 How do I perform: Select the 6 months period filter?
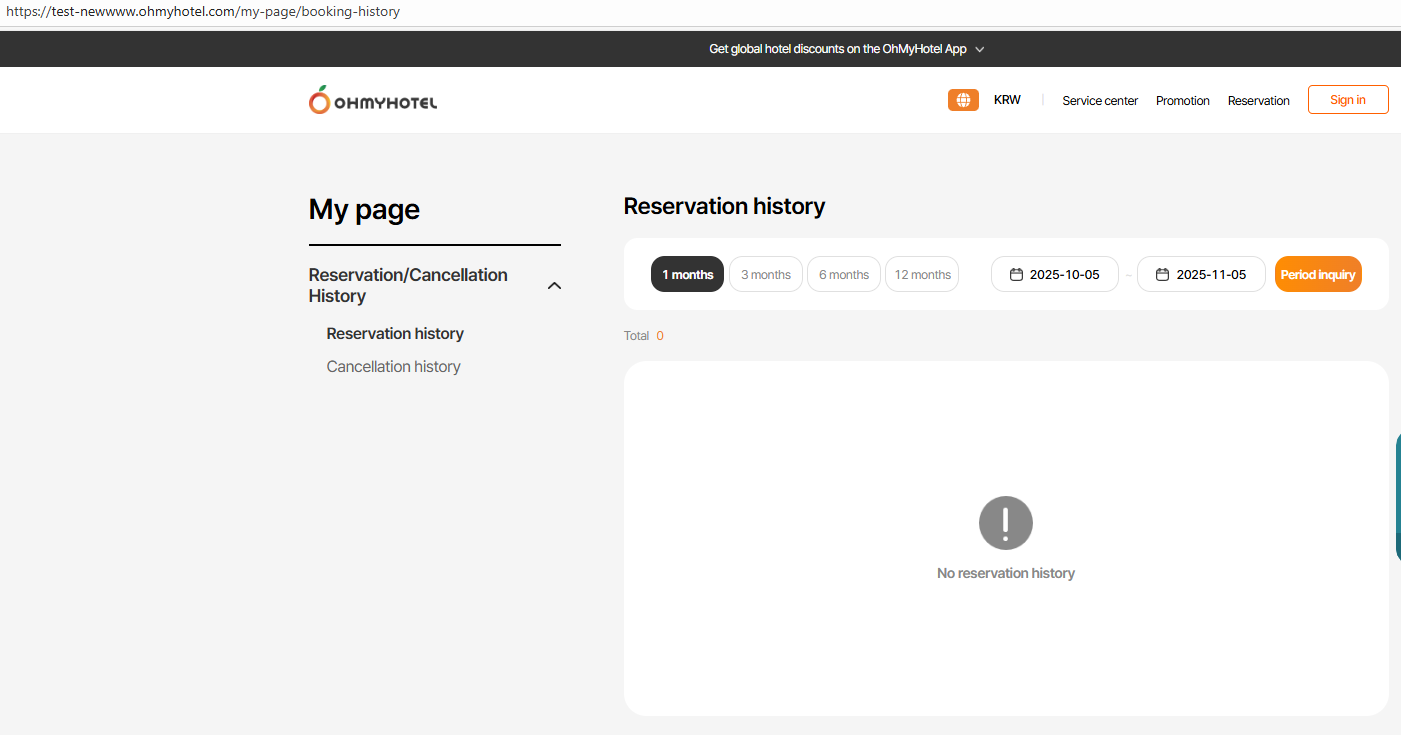(843, 275)
